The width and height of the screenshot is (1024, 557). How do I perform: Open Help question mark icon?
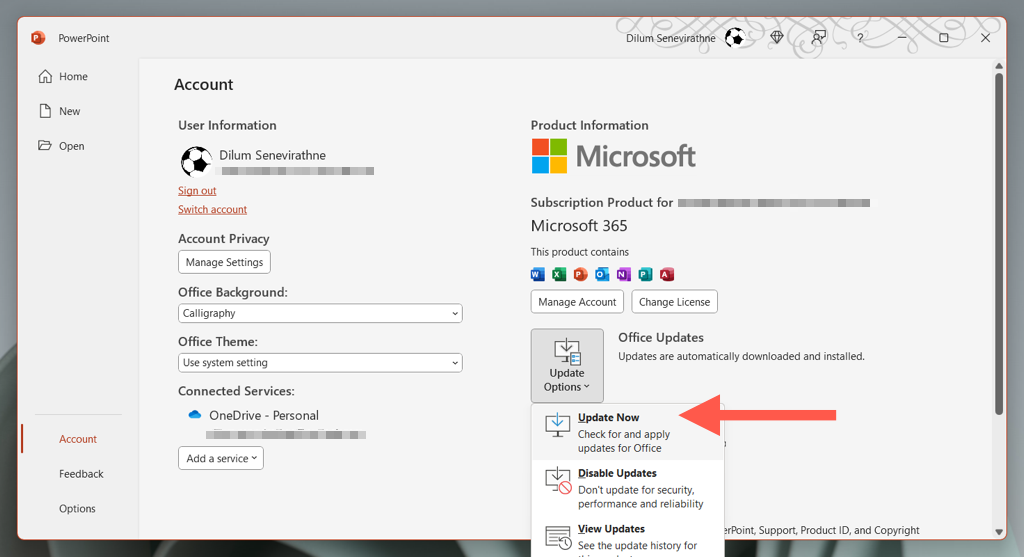tap(860, 38)
